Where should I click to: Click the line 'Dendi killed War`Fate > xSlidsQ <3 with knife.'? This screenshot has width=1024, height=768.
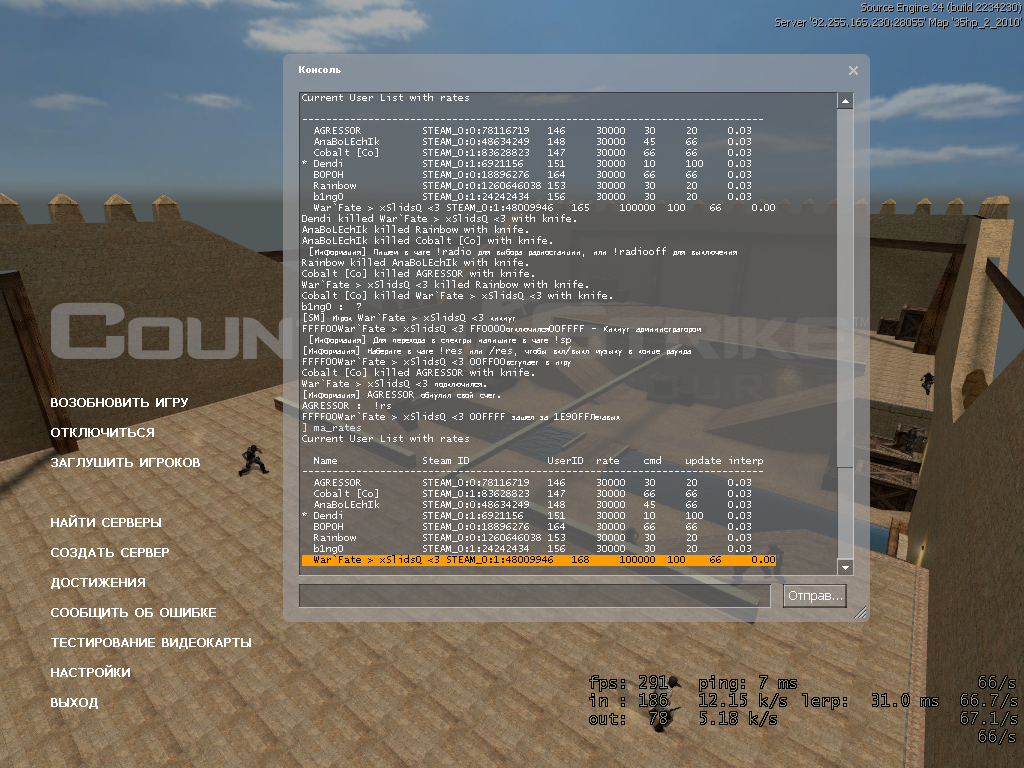[x=440, y=219]
